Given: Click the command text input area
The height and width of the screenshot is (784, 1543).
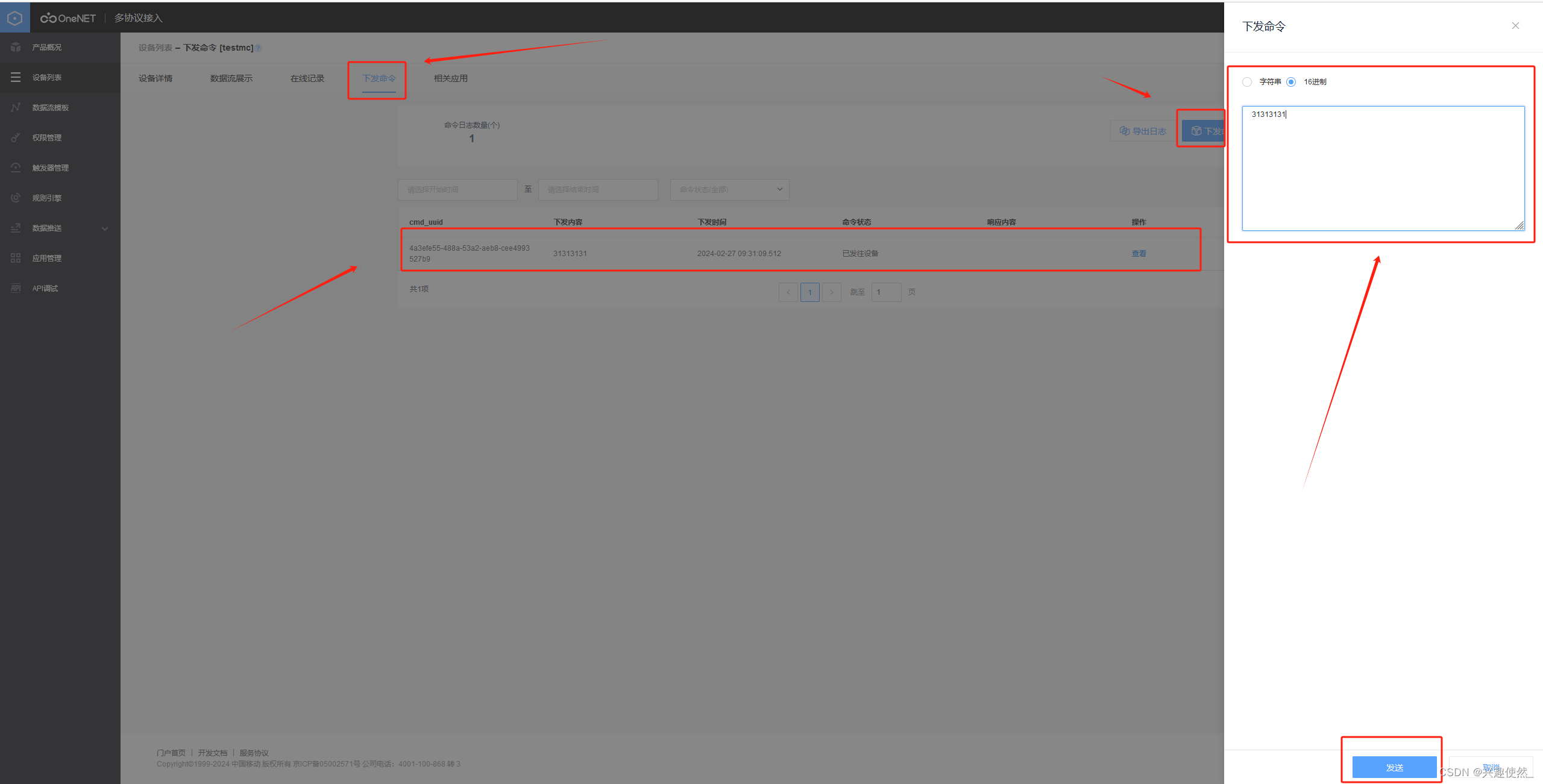Looking at the screenshot, I should point(1383,169).
